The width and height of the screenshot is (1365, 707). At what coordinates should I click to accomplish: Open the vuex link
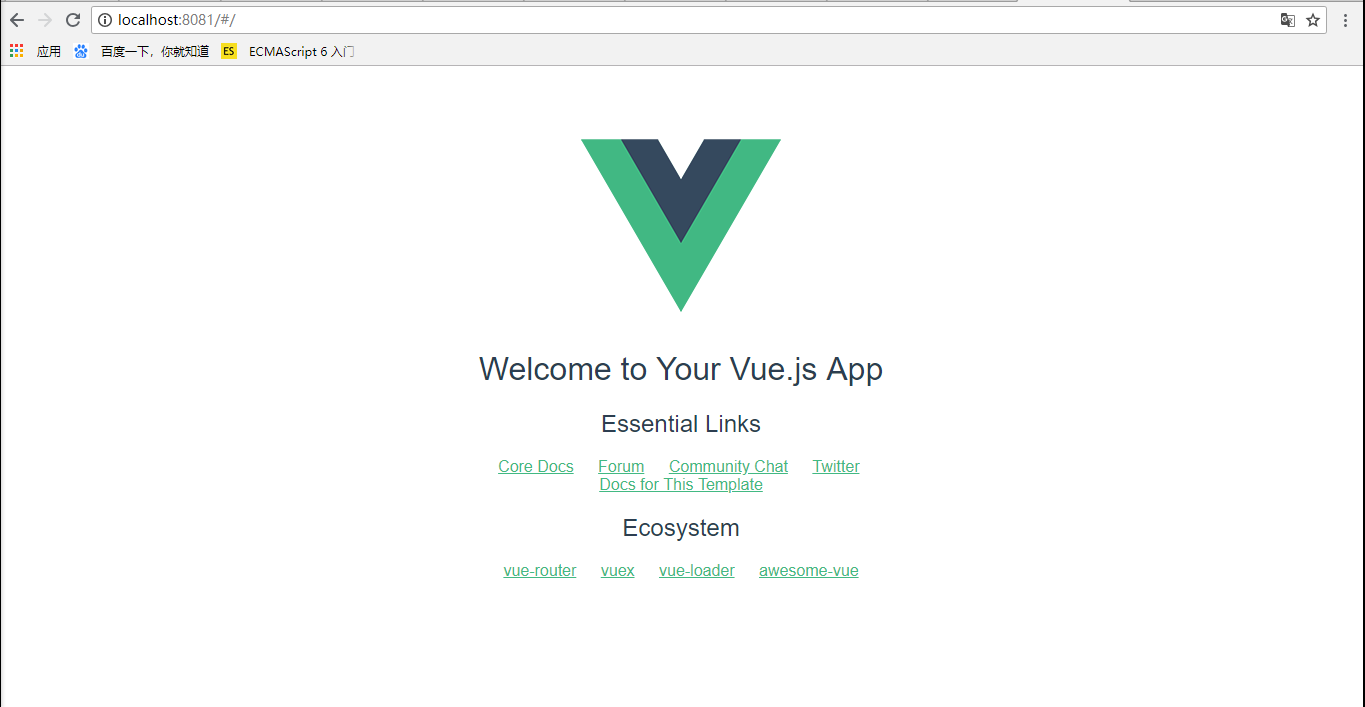(x=618, y=570)
